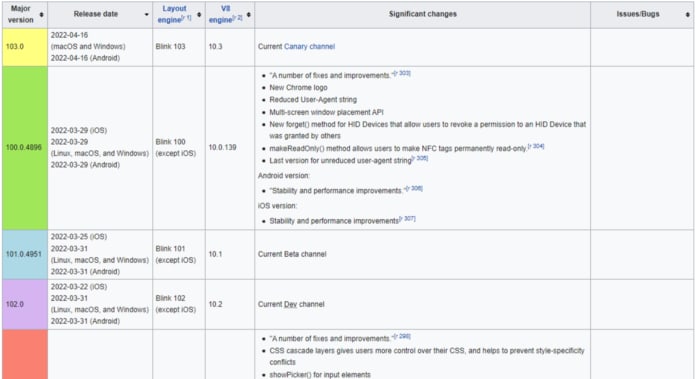
Task: Select version cell 100.0.4896
Action: point(25,148)
